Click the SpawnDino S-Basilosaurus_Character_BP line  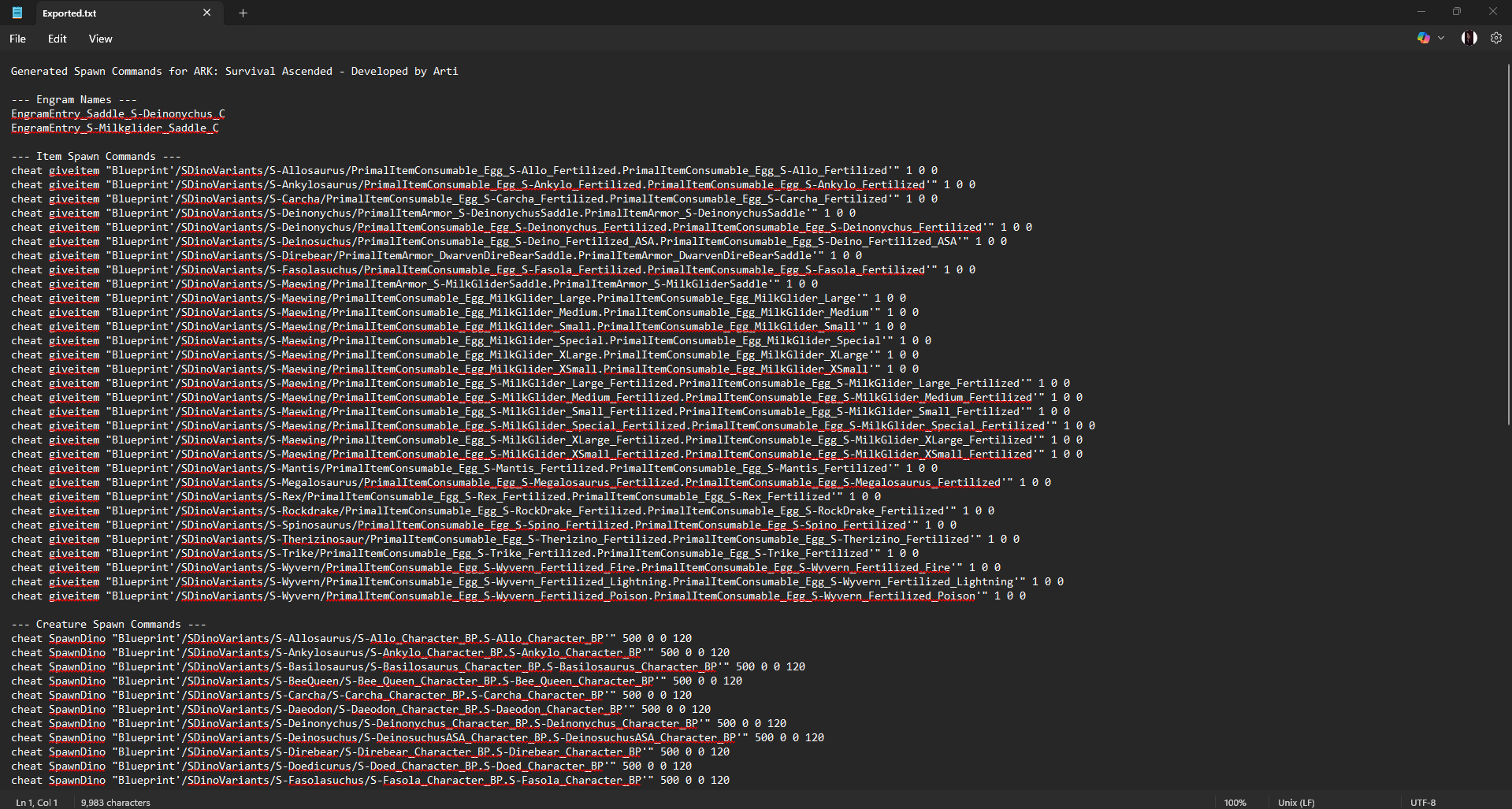(408, 666)
